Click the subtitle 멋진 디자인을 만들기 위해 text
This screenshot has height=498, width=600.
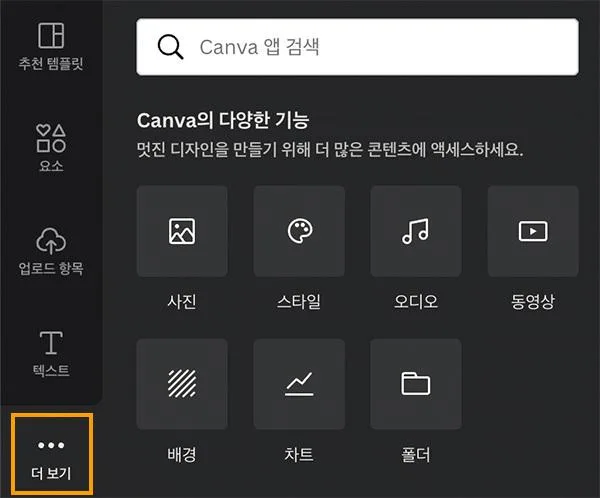pos(329,149)
